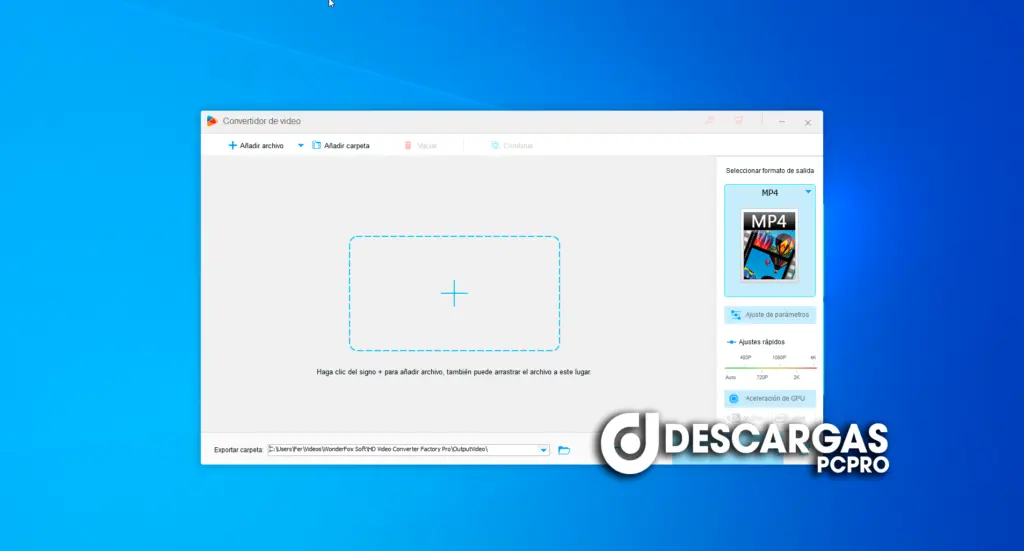Click the shopping cart icon in title bar

738,121
